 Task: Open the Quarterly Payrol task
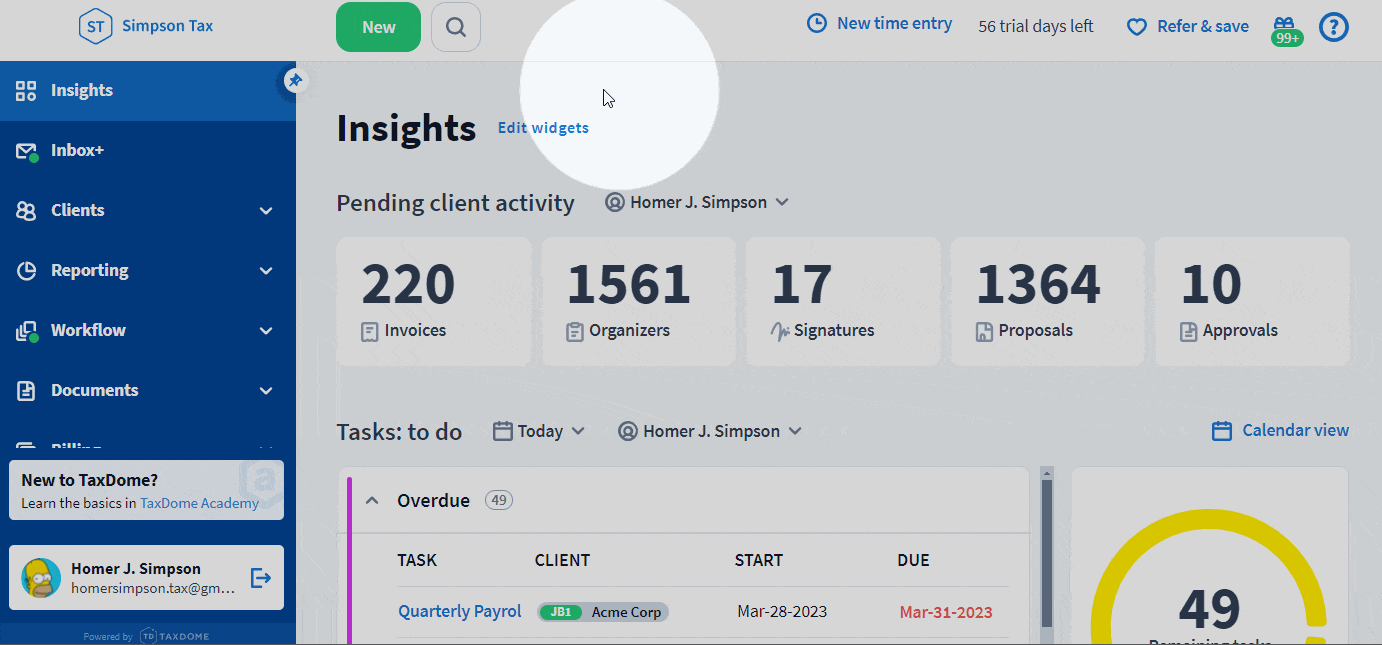click(460, 611)
